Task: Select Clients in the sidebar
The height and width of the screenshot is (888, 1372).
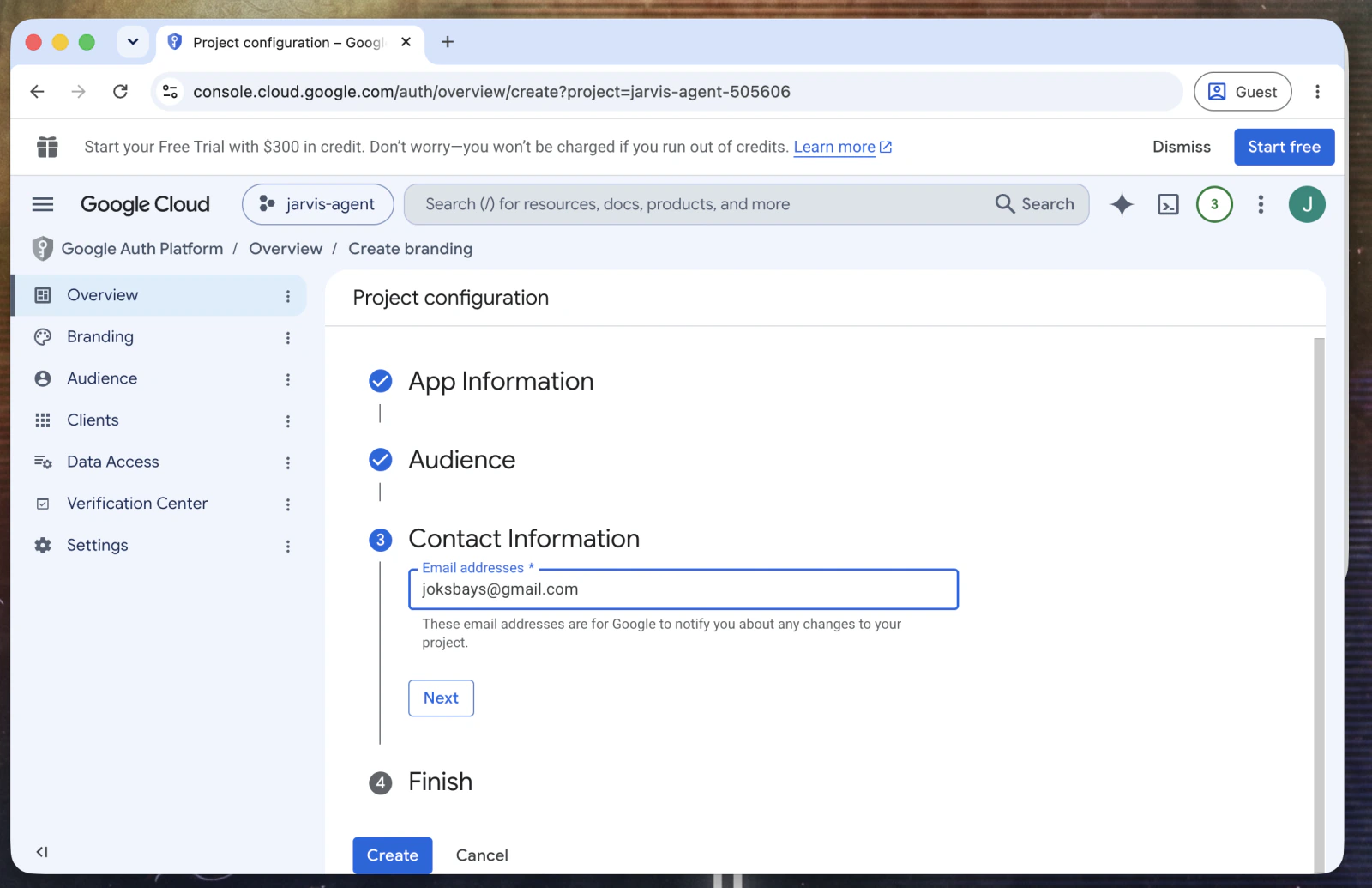Action: point(160,420)
